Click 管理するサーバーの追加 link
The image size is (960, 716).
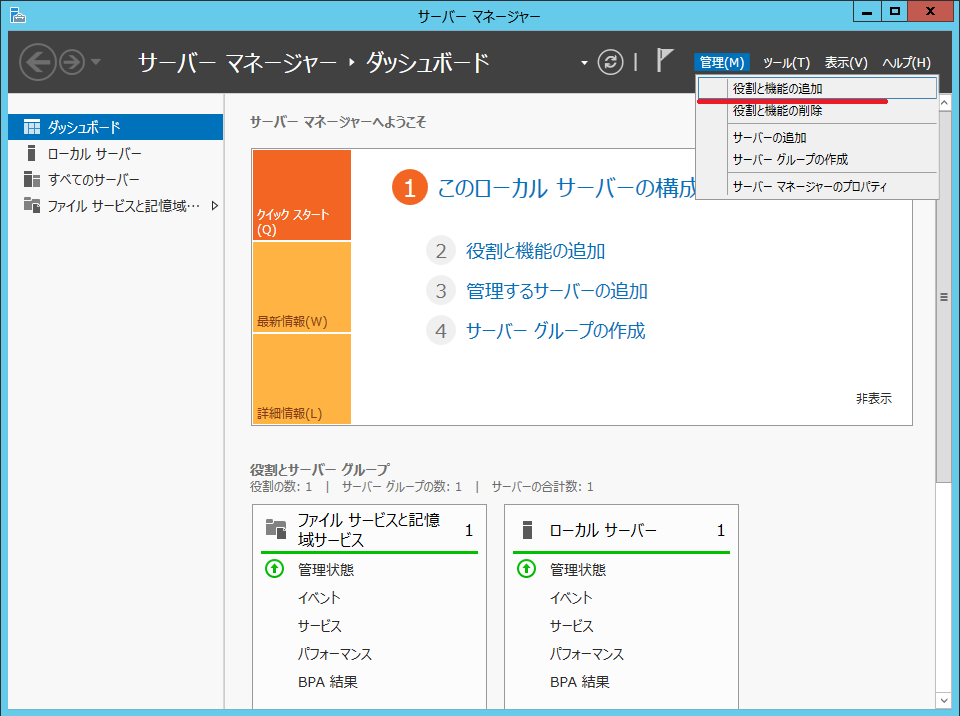[557, 291]
